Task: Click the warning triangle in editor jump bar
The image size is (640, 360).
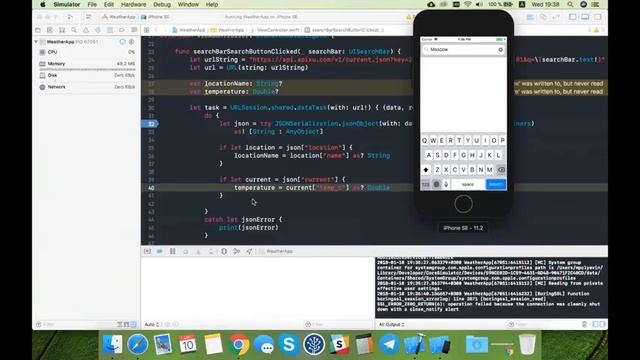Action: coord(596,30)
